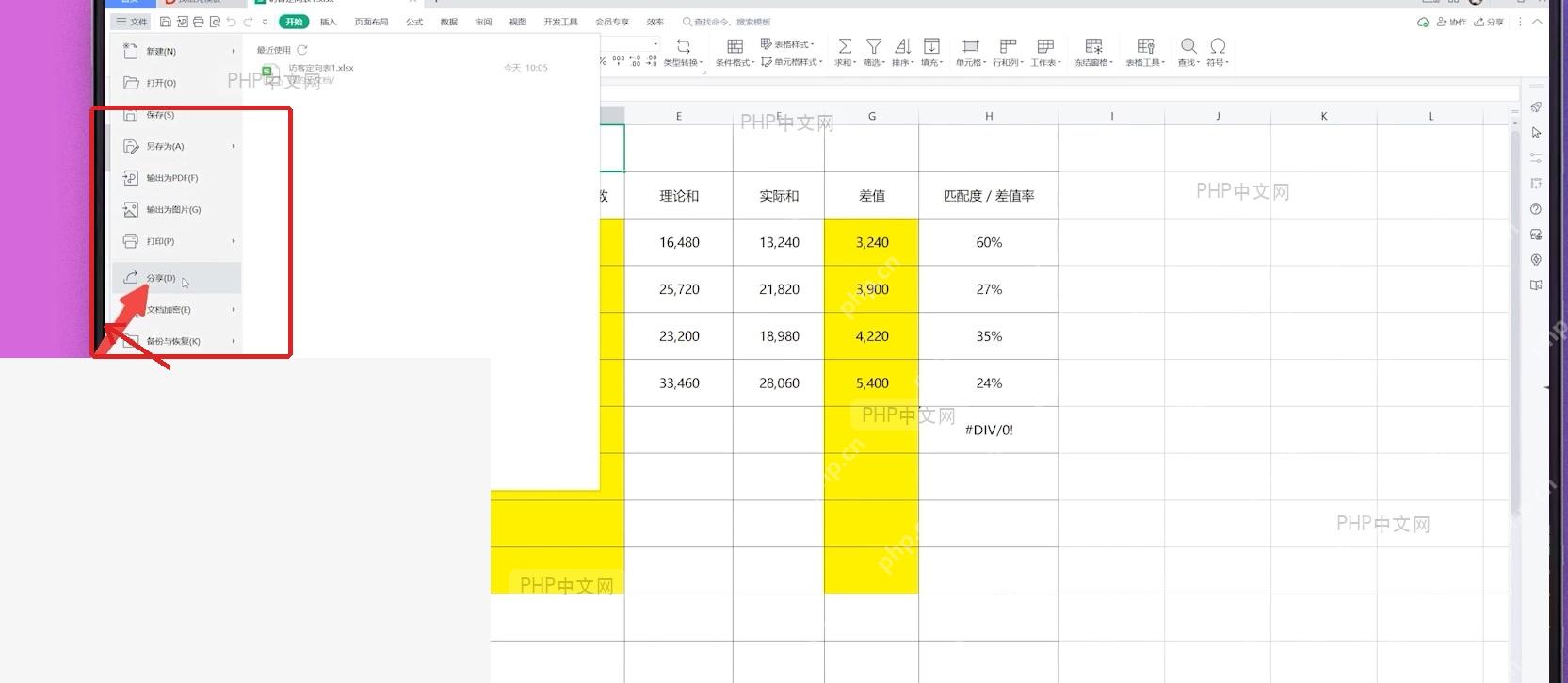Click the quick-access save icon
The width and height of the screenshot is (1568, 683).
[166, 22]
